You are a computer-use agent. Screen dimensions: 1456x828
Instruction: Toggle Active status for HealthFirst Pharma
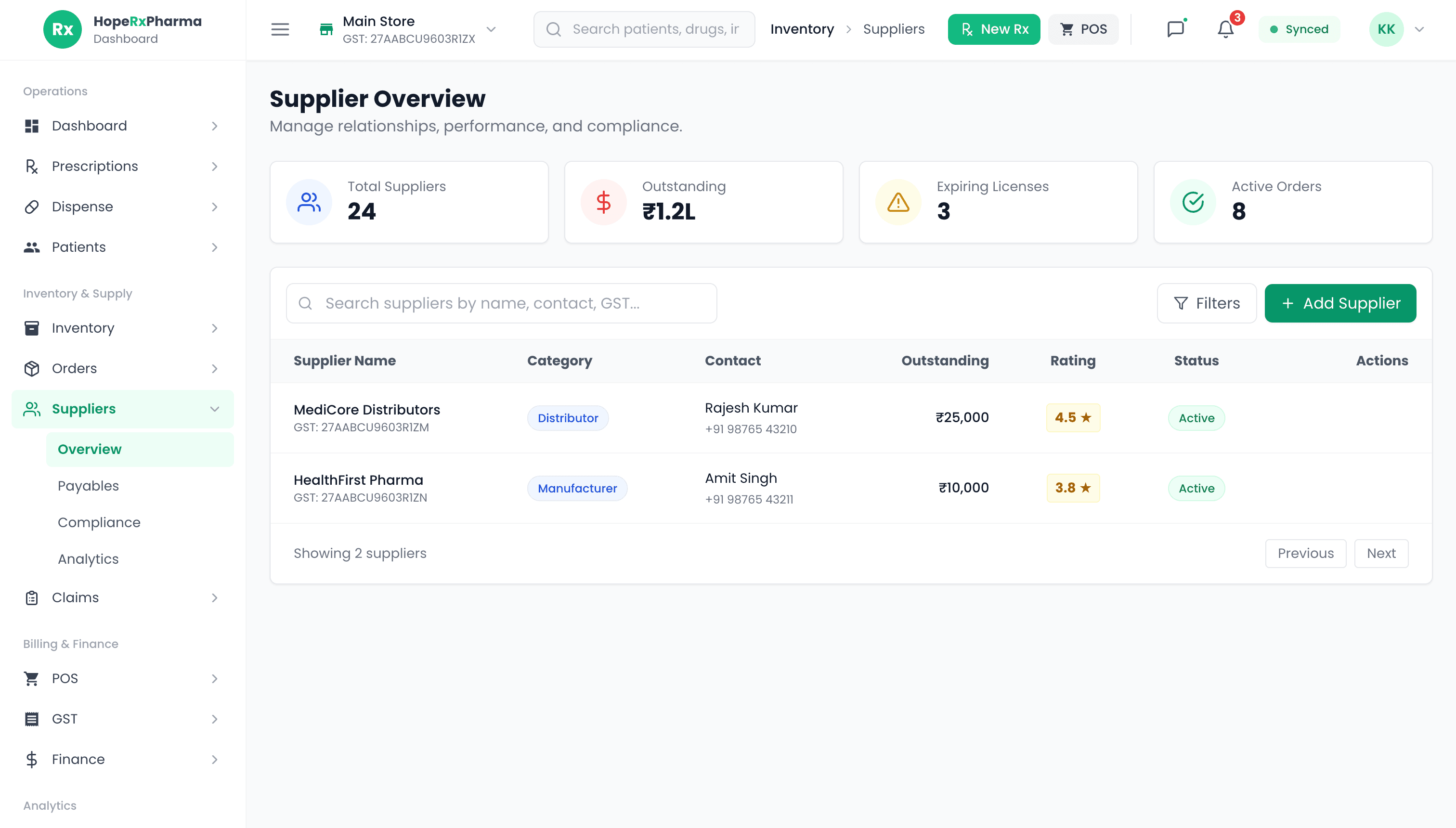click(1196, 488)
